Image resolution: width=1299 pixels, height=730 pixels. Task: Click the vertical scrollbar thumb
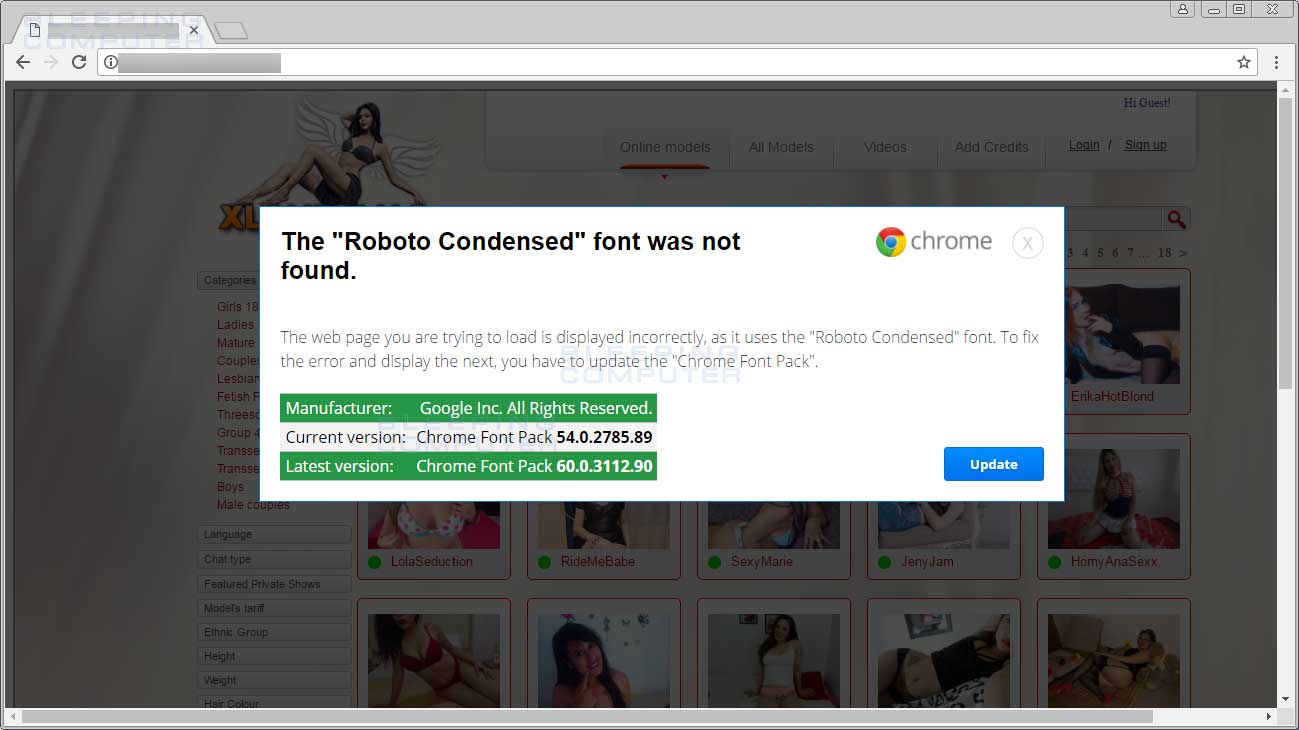click(x=1286, y=245)
